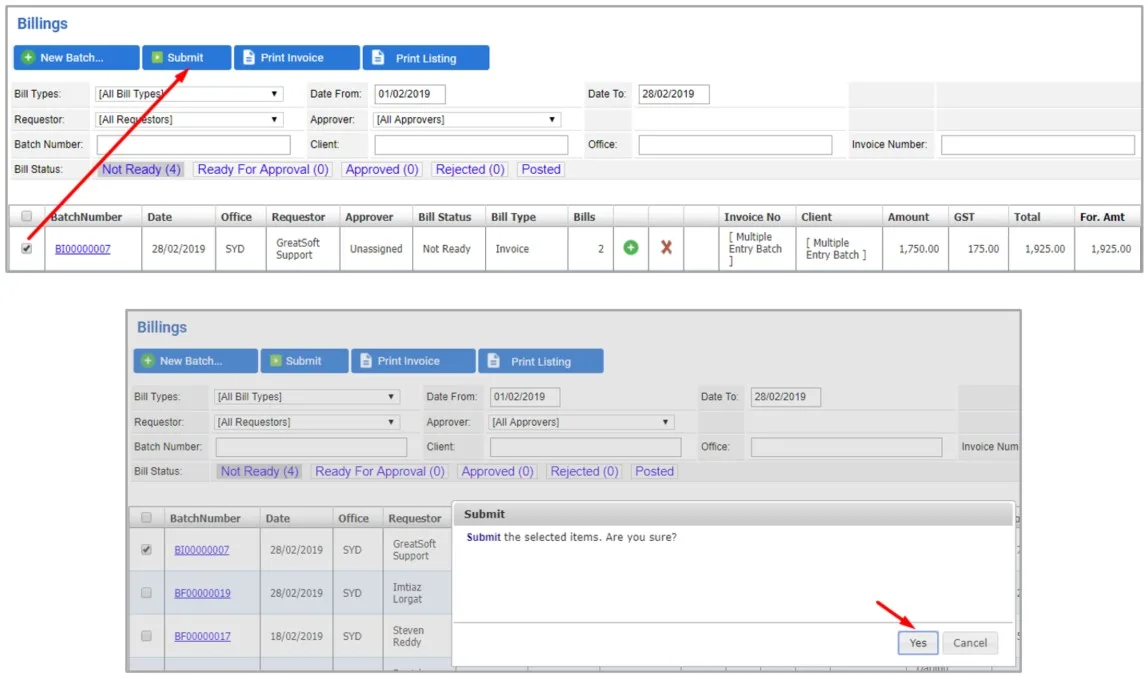This screenshot has height=679, width=1148.
Task: Select Ready For Approval status filter at top
Action: tap(263, 169)
